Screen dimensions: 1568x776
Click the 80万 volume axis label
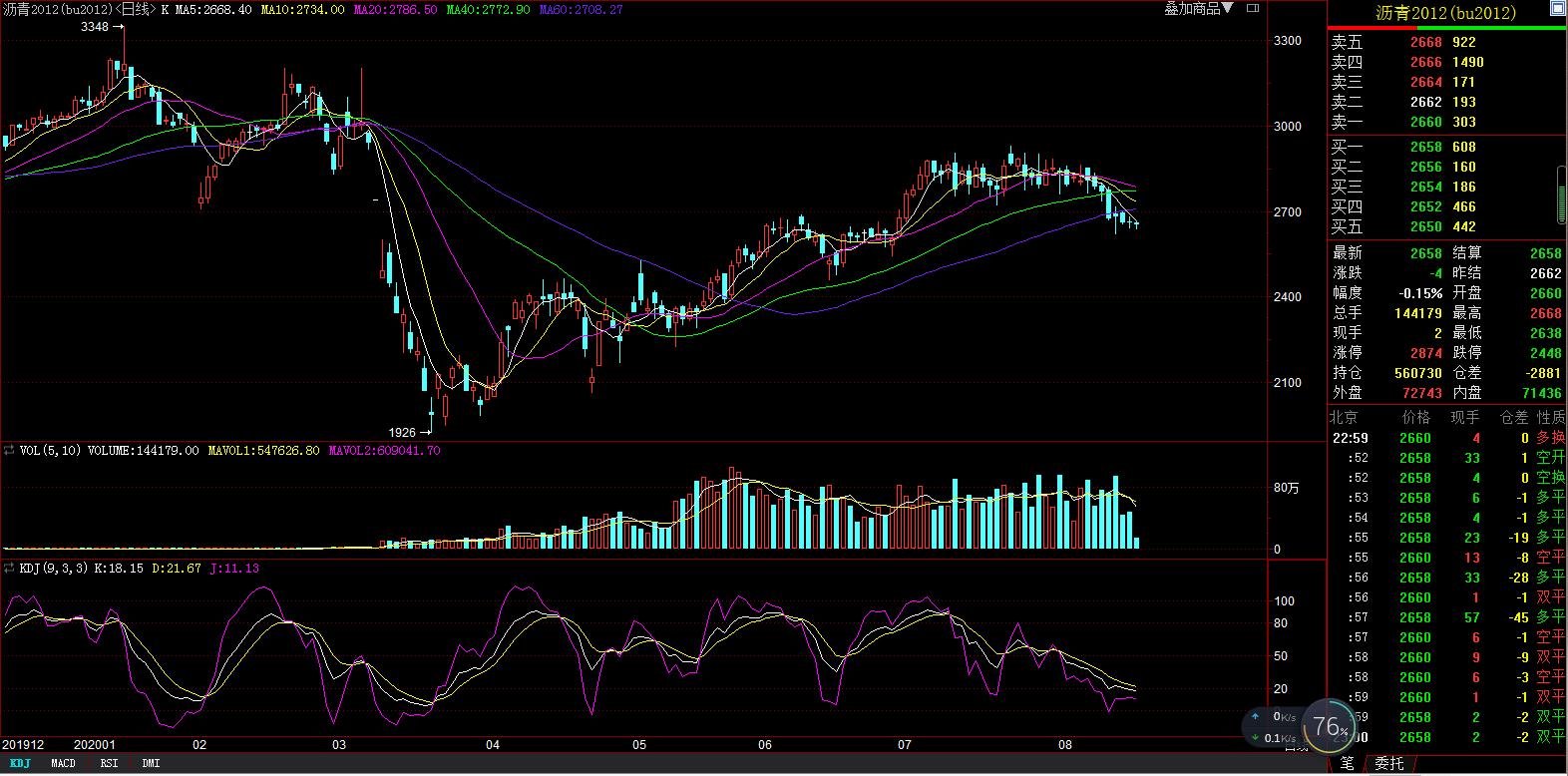pos(1287,488)
